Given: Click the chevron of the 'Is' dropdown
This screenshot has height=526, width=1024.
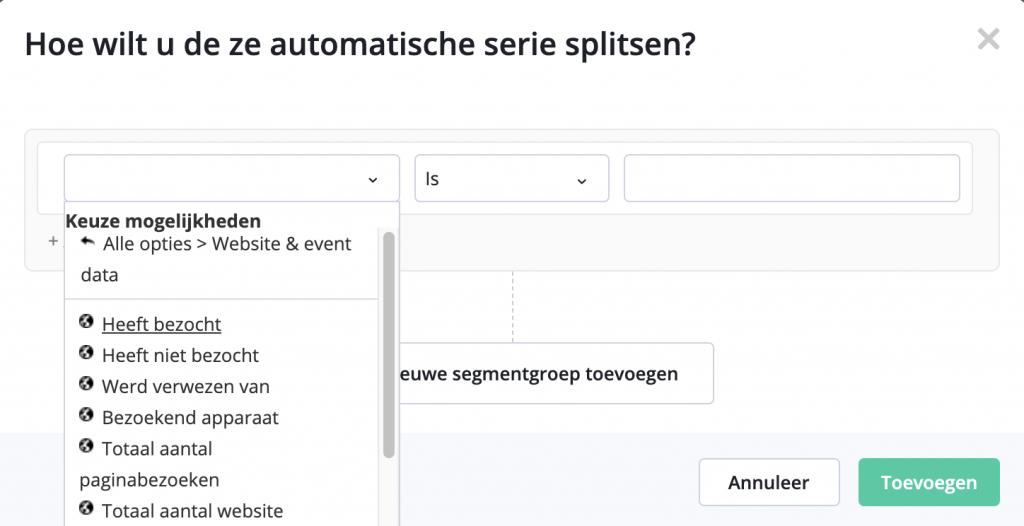Looking at the screenshot, I should pyautogui.click(x=582, y=180).
